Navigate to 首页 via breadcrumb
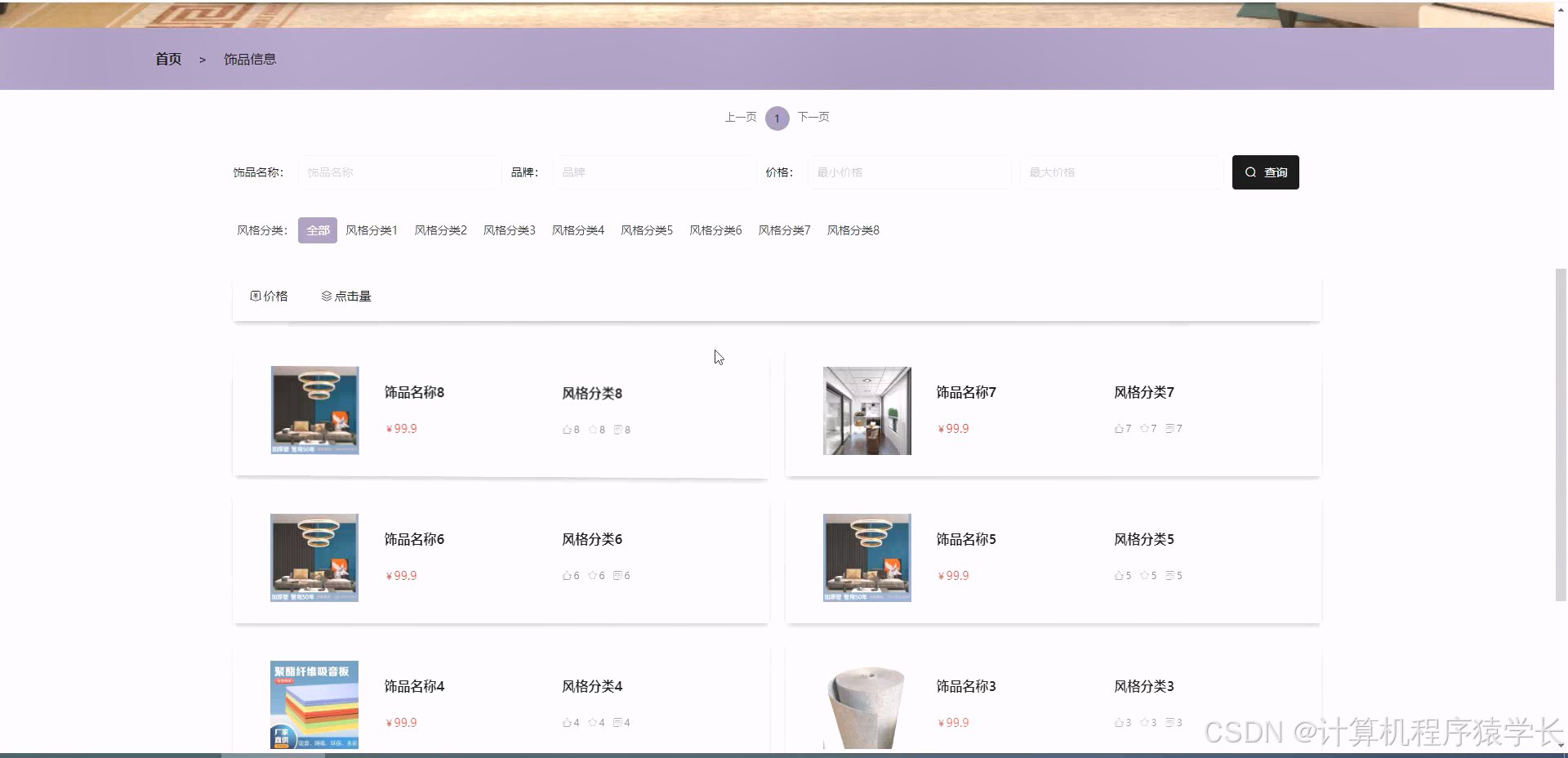1568x758 pixels. pyautogui.click(x=167, y=59)
